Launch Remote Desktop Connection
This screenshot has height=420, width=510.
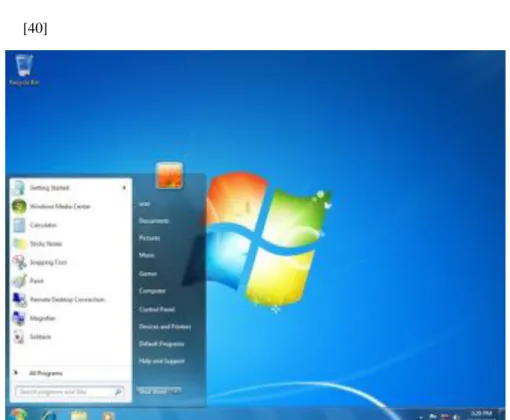point(70,300)
